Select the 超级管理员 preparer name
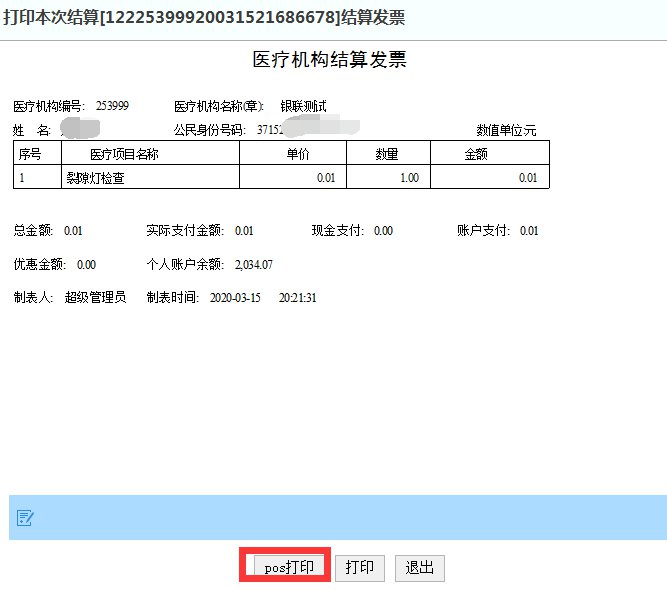667x590 pixels. 95,298
